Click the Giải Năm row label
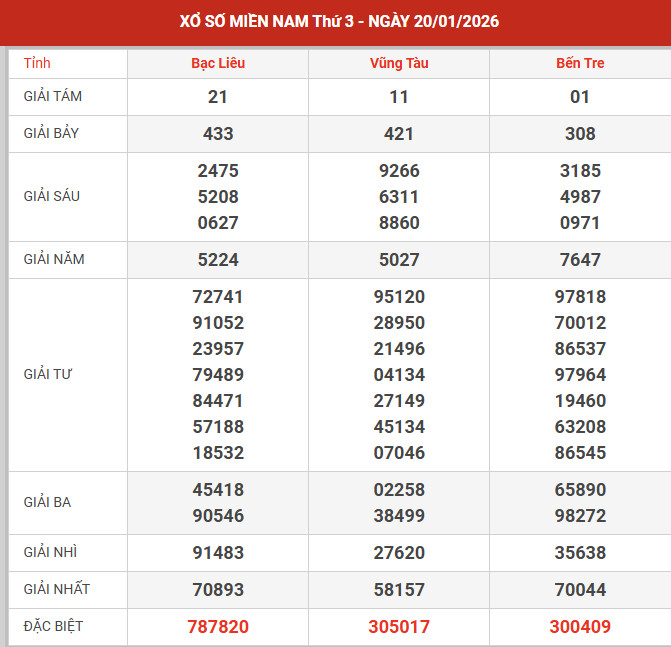This screenshot has width=671, height=647. pos(54,259)
